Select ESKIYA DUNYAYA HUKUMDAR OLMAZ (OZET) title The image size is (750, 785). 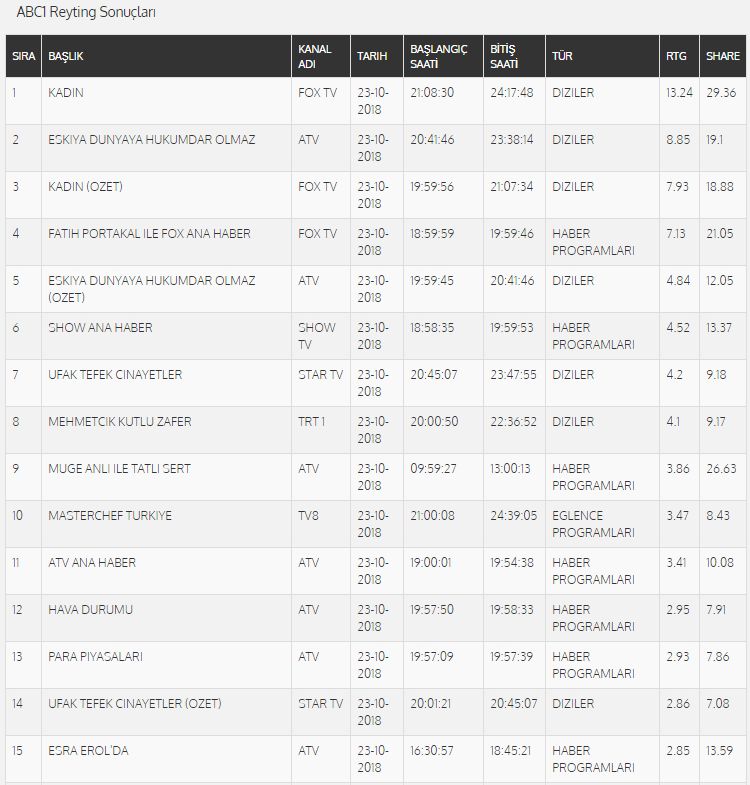pyautogui.click(x=152, y=289)
